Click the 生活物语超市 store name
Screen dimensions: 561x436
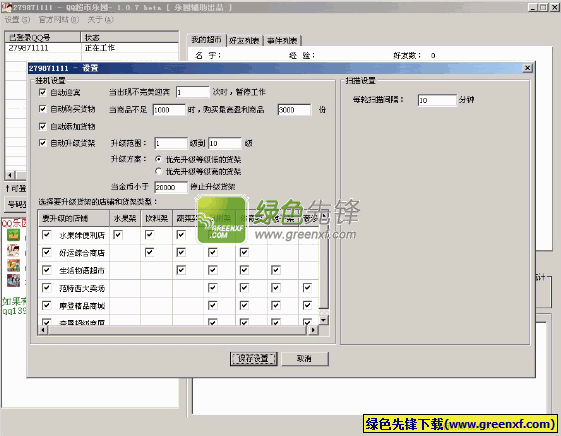pyautogui.click(x=82, y=270)
